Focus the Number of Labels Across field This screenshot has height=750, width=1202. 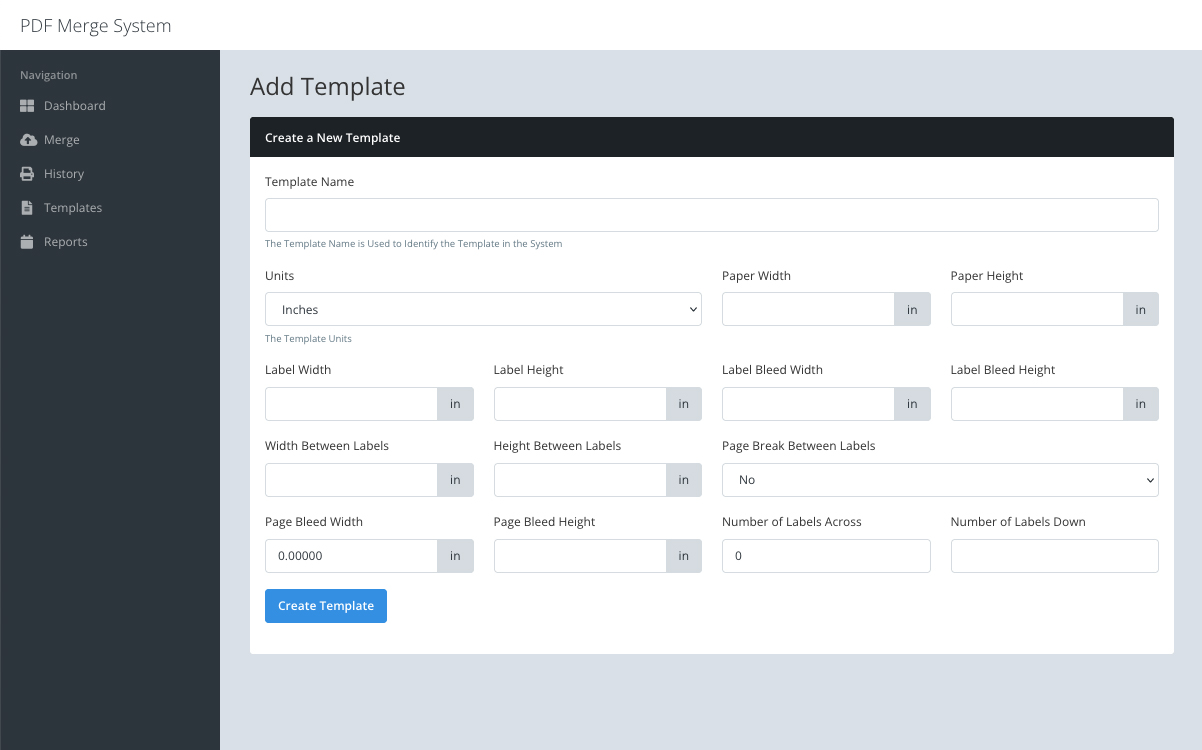pyautogui.click(x=826, y=556)
